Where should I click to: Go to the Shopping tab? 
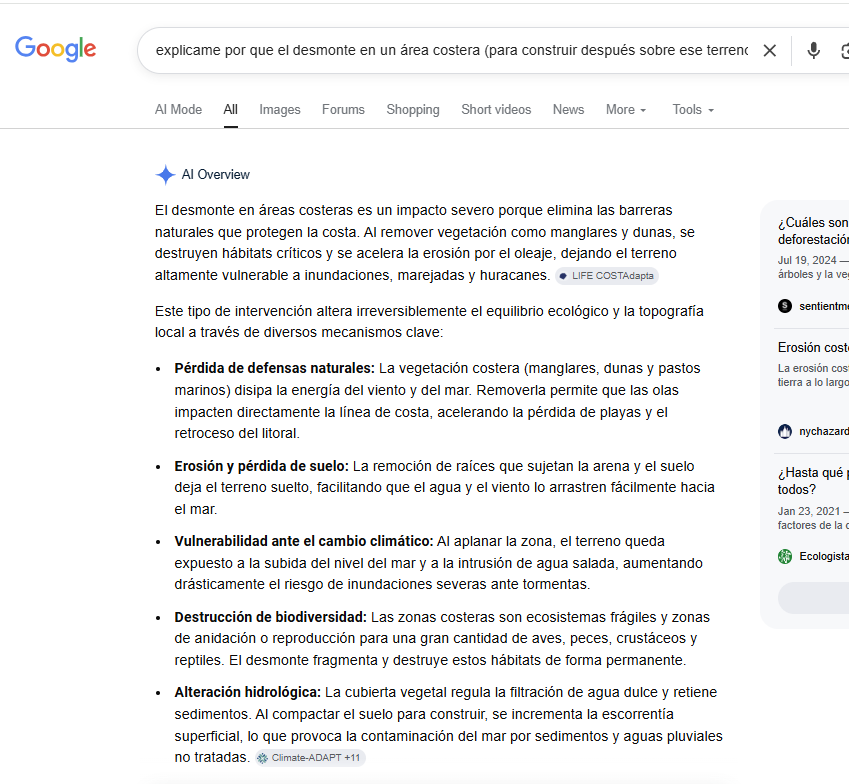point(413,109)
